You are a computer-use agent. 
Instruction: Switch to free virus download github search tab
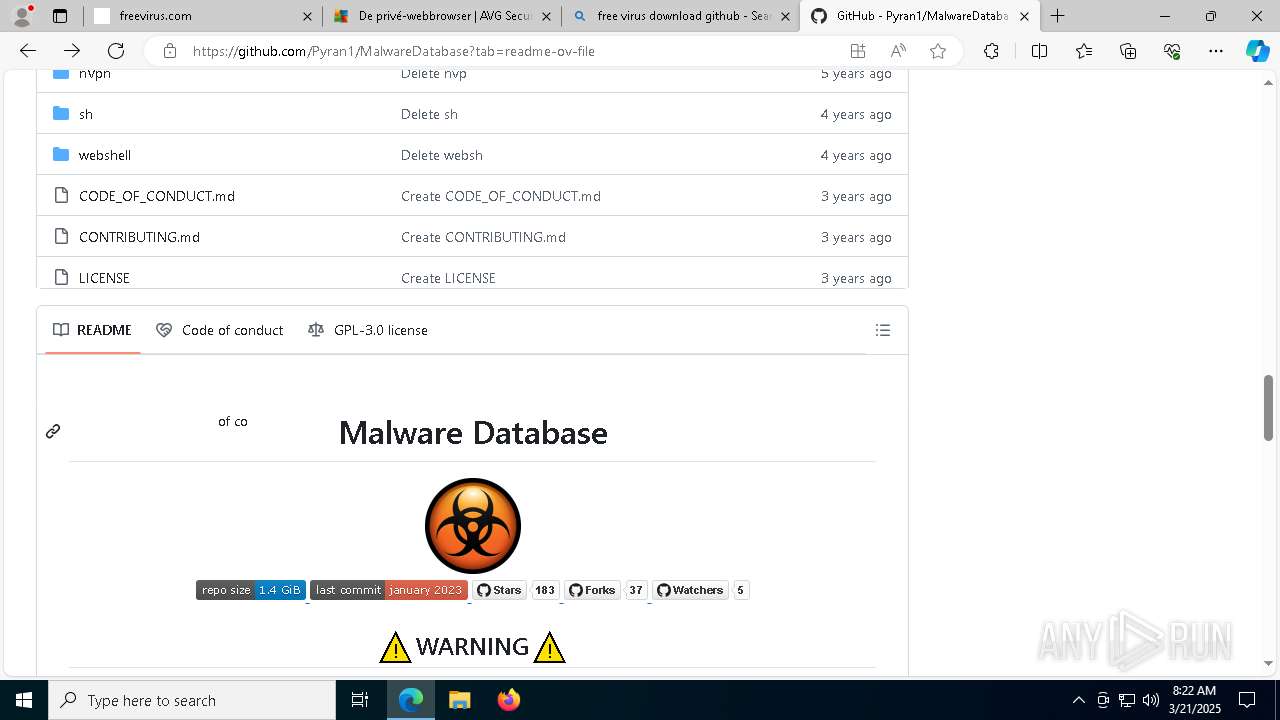tap(680, 16)
